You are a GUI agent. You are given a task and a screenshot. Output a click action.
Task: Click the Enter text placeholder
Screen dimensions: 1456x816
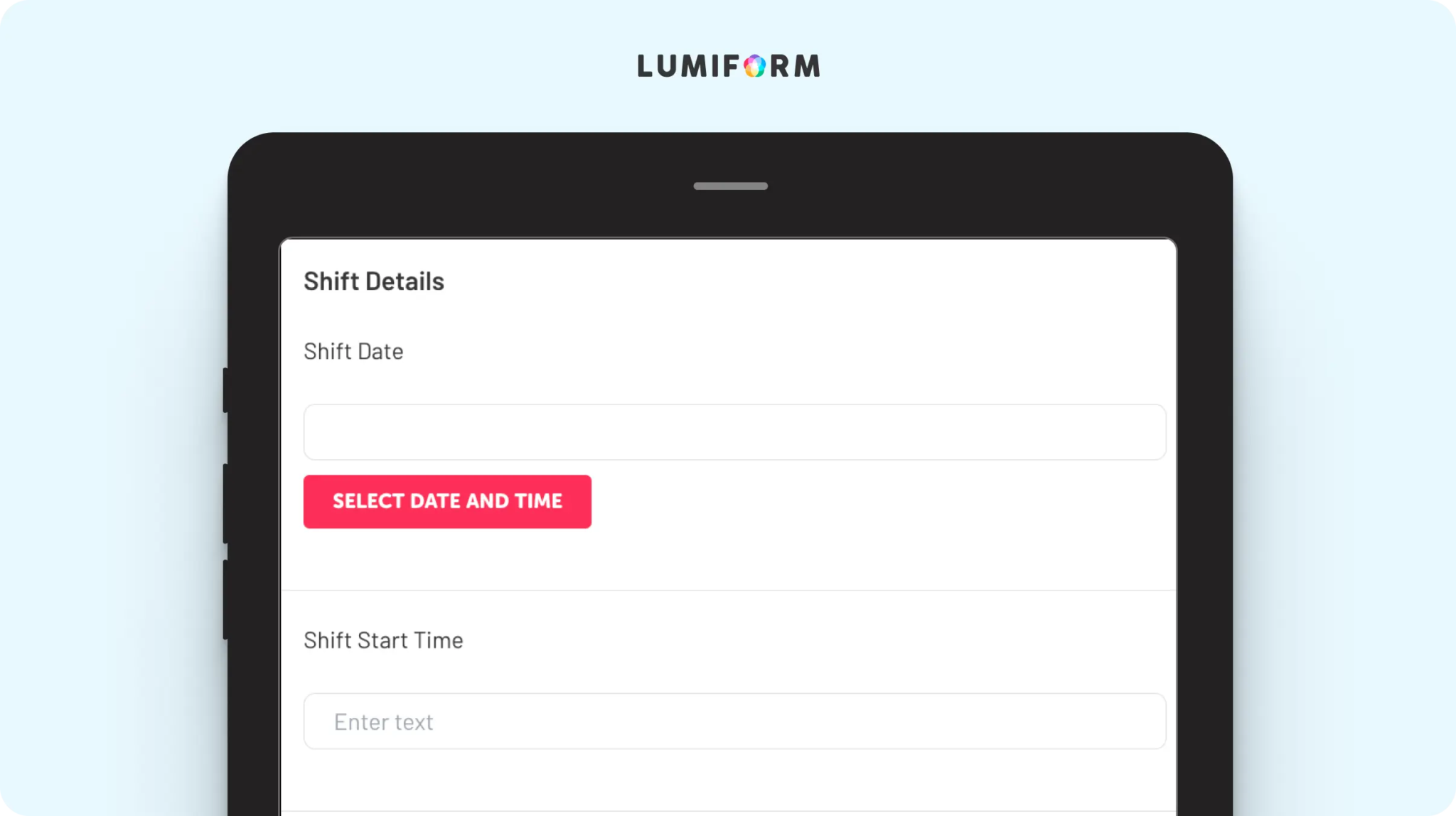coord(383,722)
